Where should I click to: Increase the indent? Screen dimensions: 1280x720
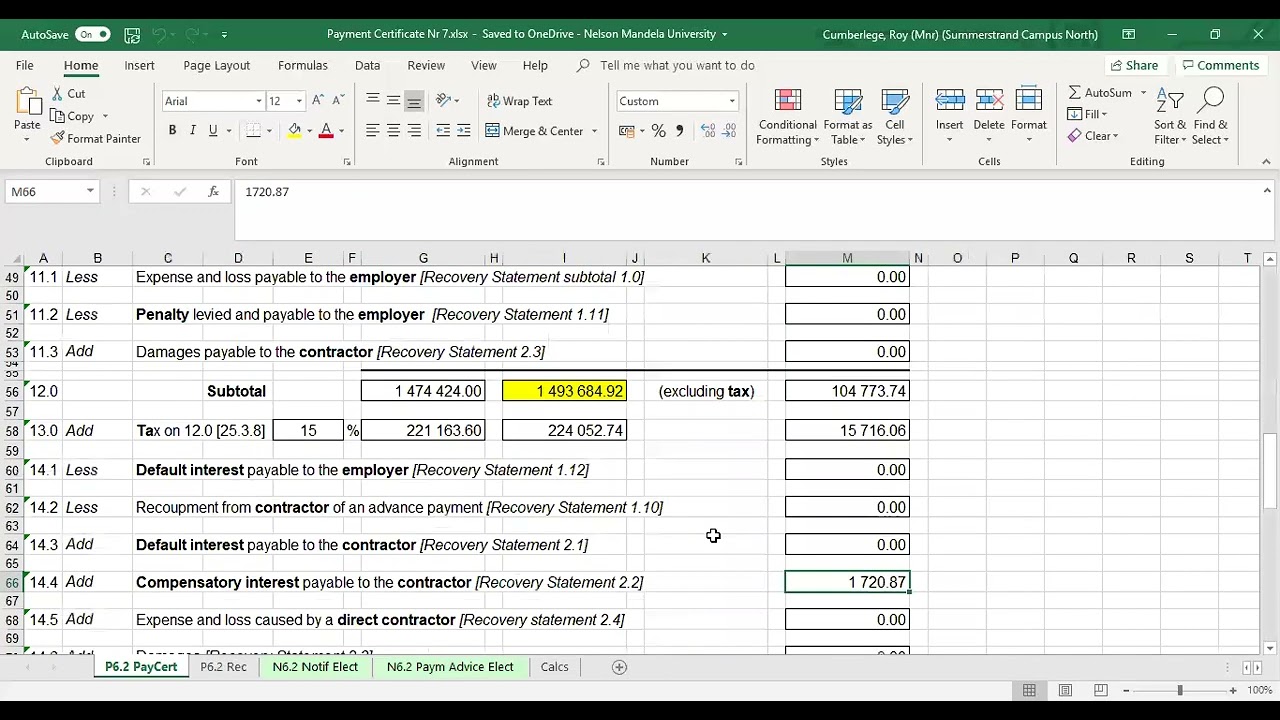click(x=465, y=131)
